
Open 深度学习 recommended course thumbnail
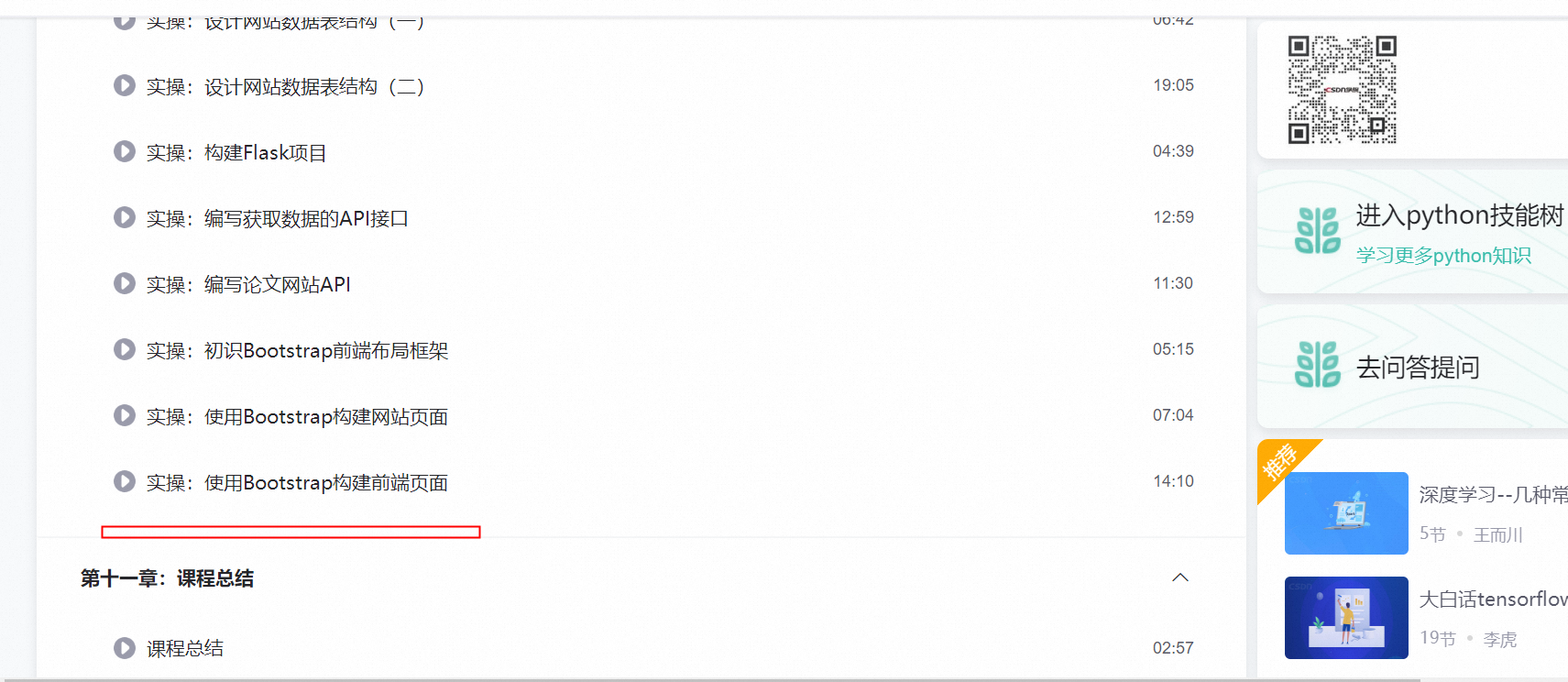[1346, 513]
